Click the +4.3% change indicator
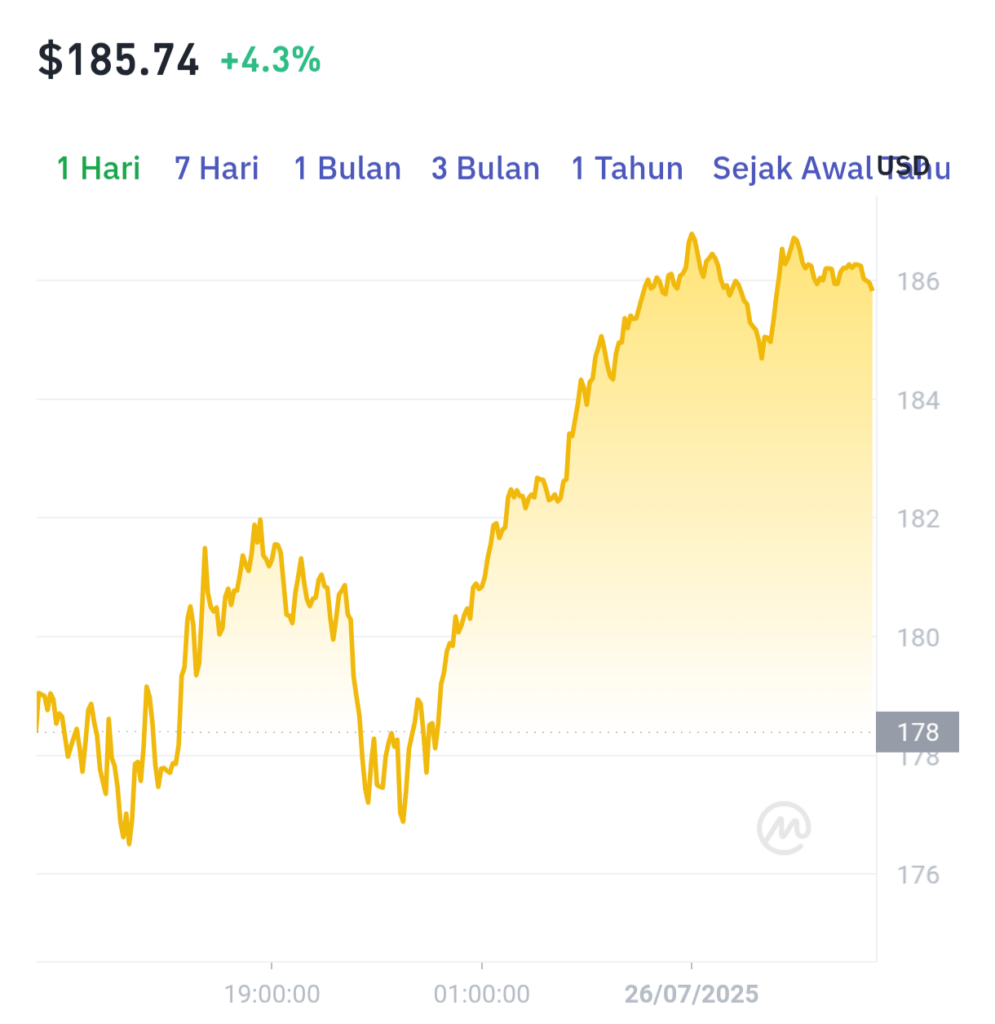 (x=270, y=60)
